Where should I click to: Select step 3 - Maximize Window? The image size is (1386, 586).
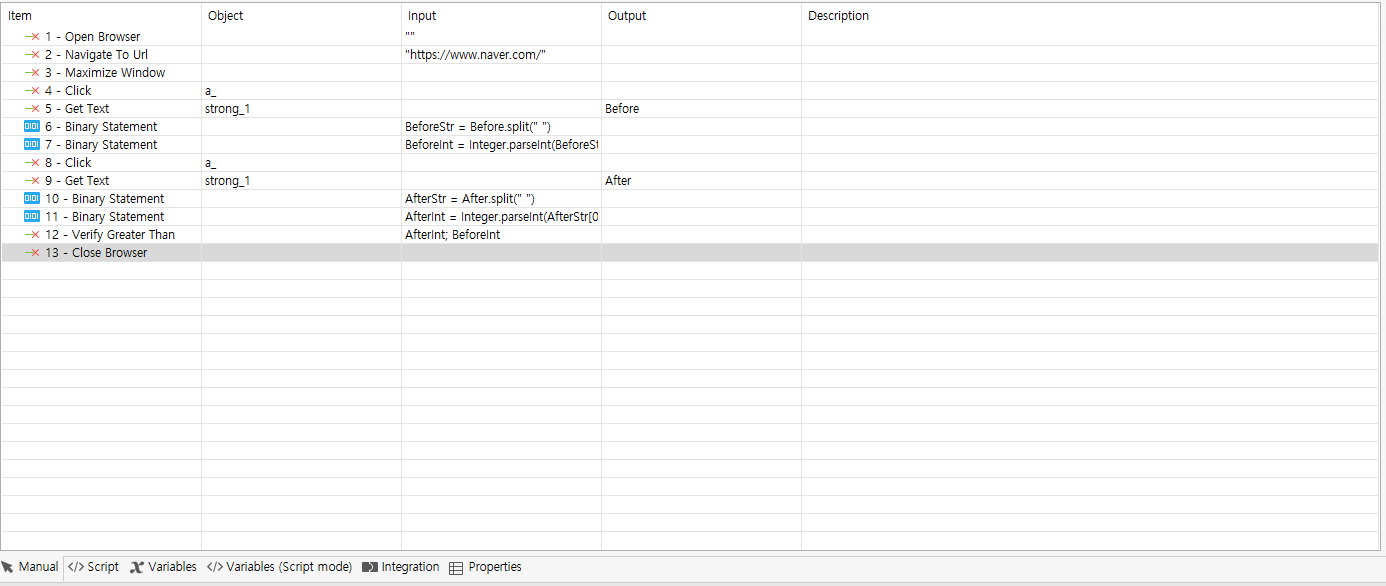pyautogui.click(x=105, y=73)
